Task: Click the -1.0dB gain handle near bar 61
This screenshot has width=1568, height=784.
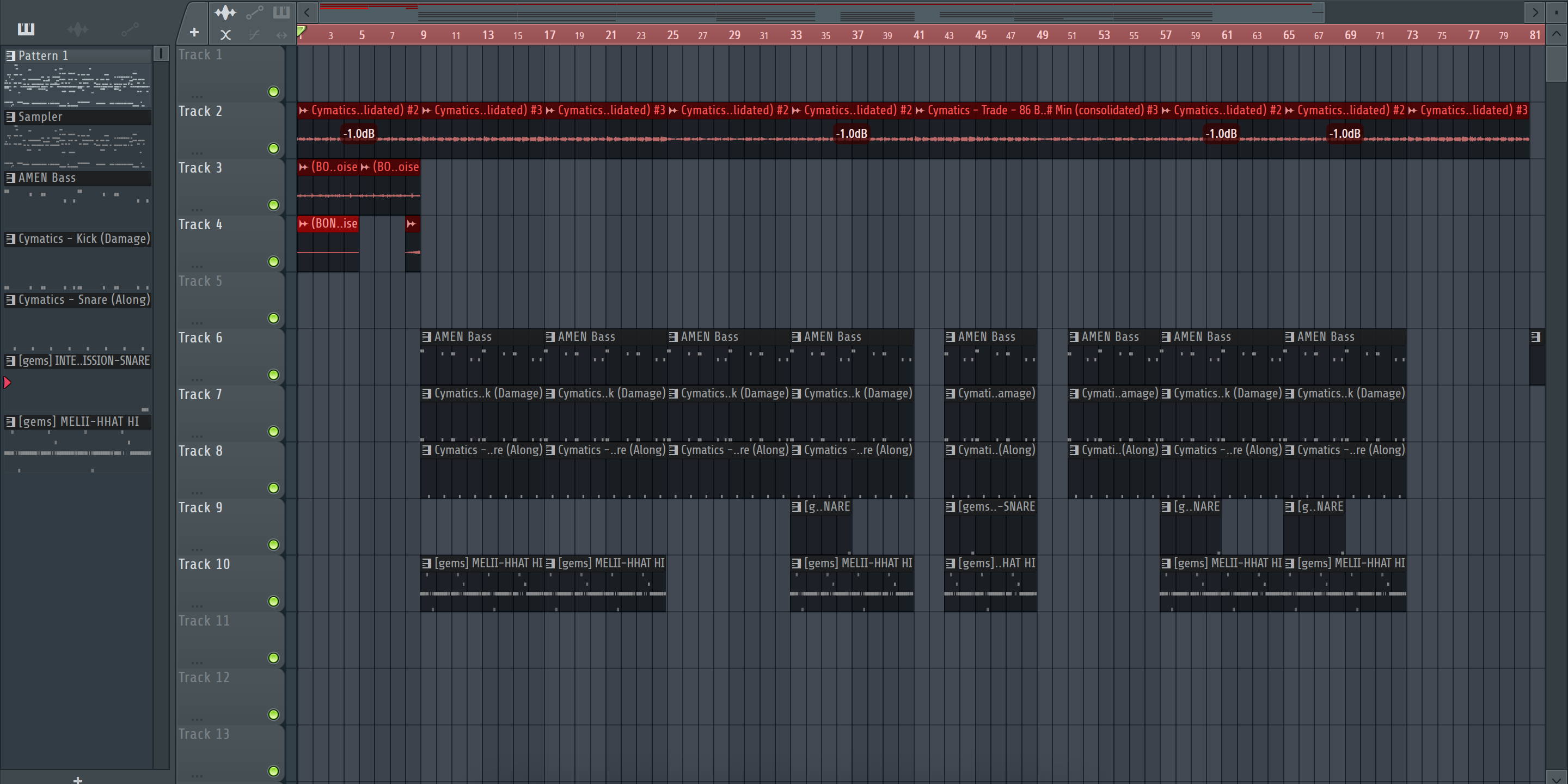Action: click(1221, 133)
